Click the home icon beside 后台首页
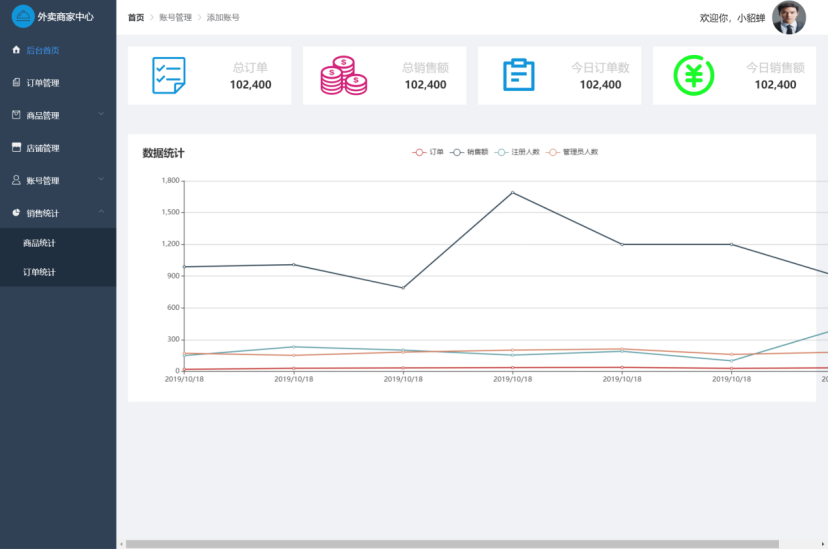The height and width of the screenshot is (549, 828). pyautogui.click(x=16, y=50)
